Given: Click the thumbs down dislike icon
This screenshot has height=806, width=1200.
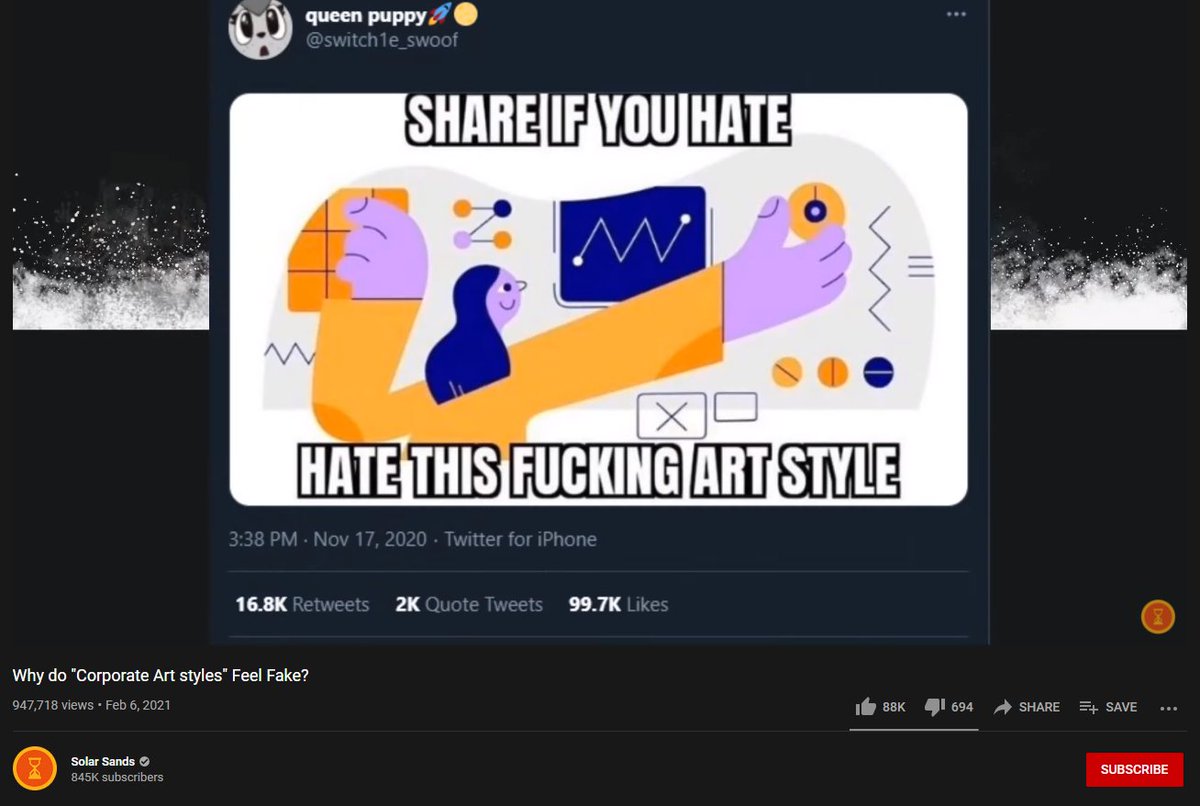Looking at the screenshot, I should click(935, 707).
